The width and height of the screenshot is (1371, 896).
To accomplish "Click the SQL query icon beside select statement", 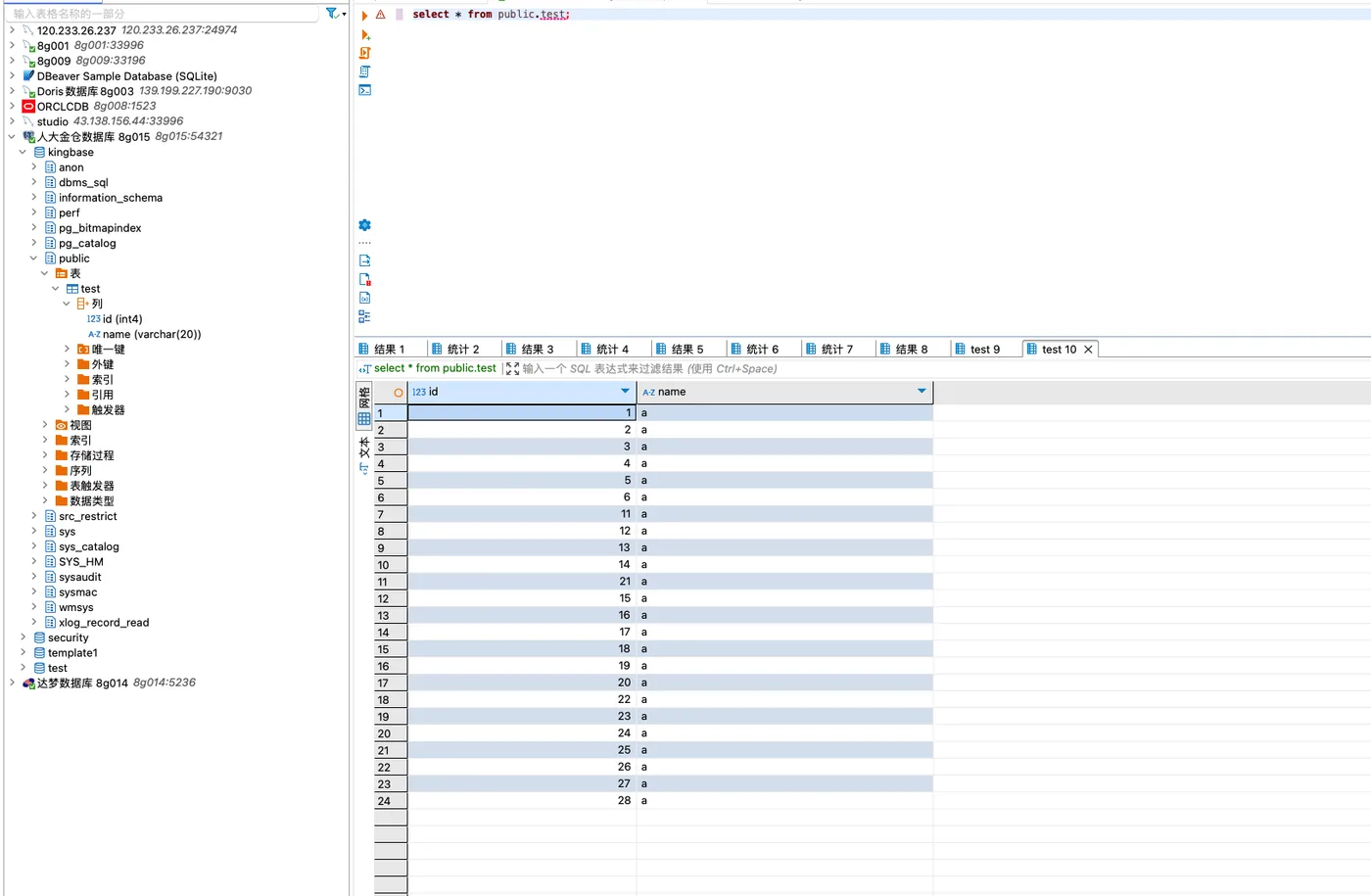I will [x=365, y=369].
